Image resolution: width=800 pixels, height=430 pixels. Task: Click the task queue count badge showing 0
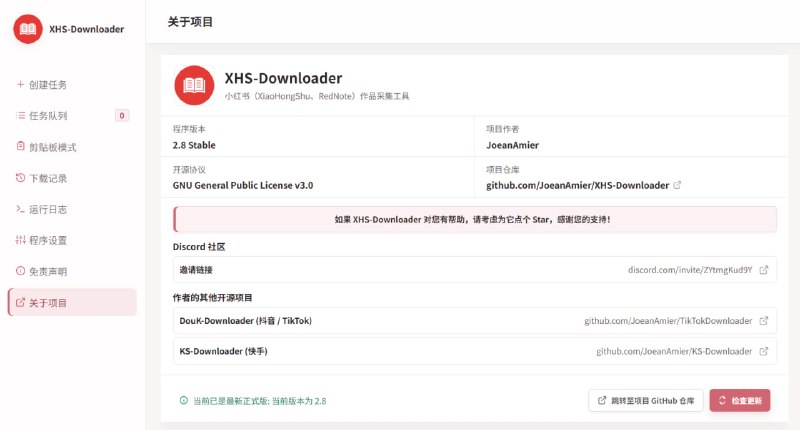point(122,116)
